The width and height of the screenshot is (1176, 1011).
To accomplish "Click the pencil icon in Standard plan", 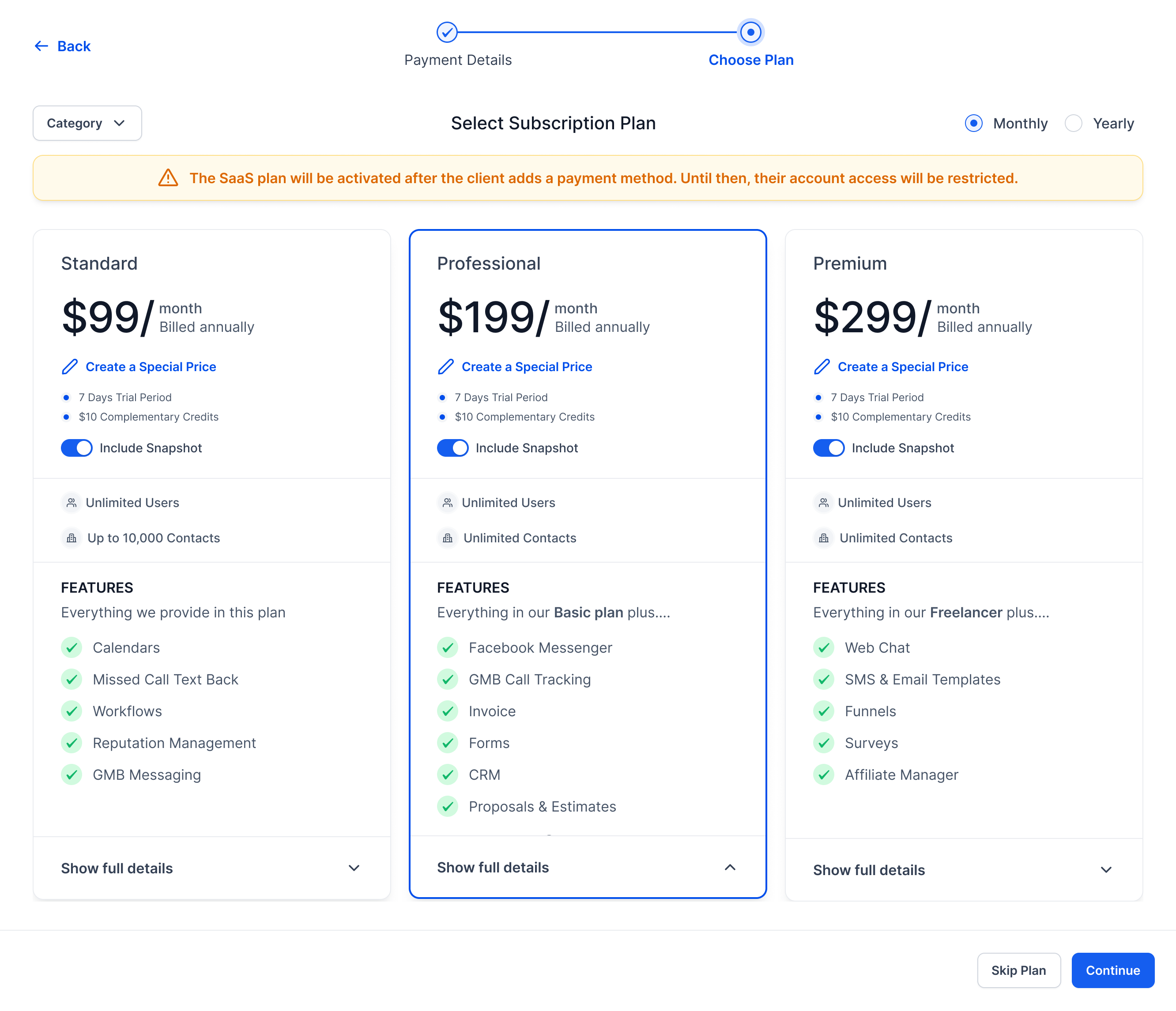I will (69, 367).
